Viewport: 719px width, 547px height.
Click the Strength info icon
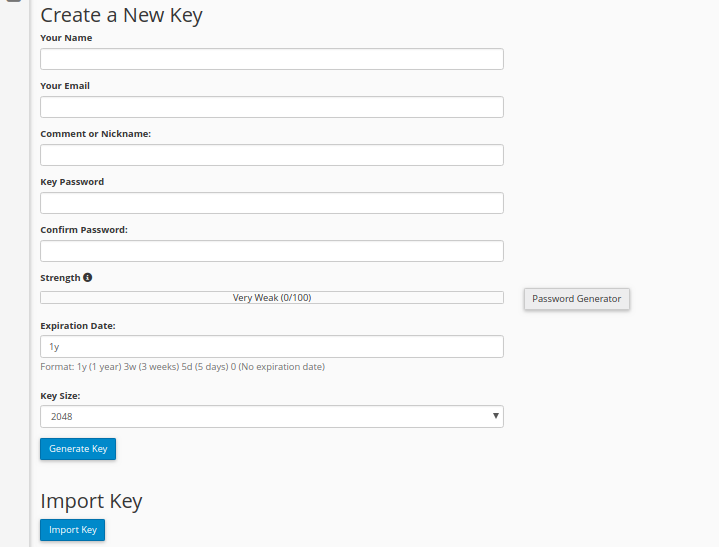pos(88,277)
